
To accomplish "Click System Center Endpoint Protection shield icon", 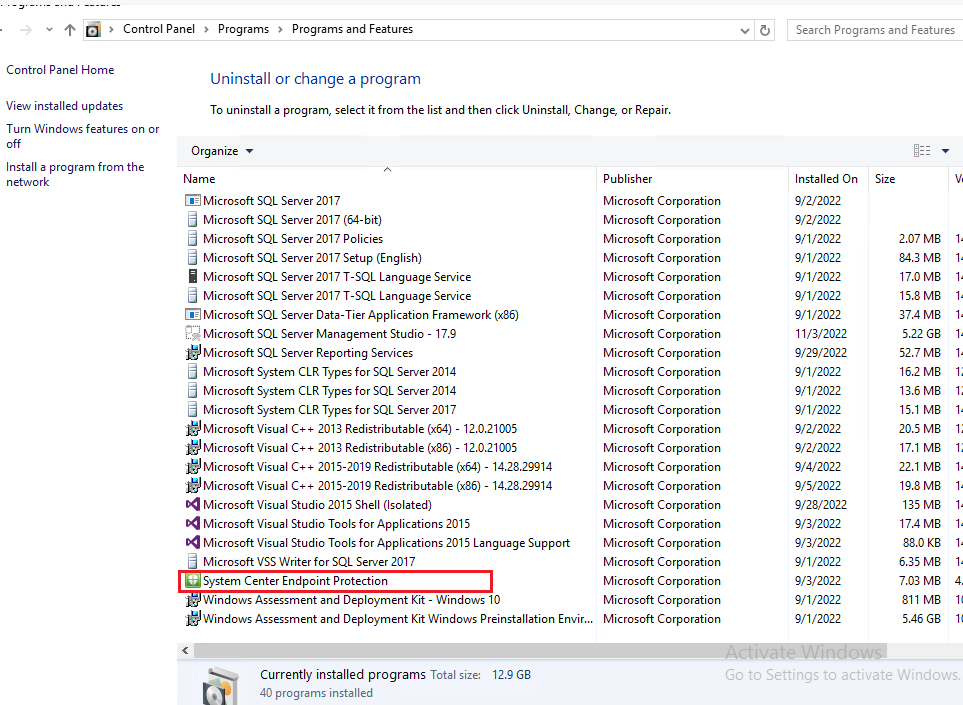I will [x=192, y=580].
